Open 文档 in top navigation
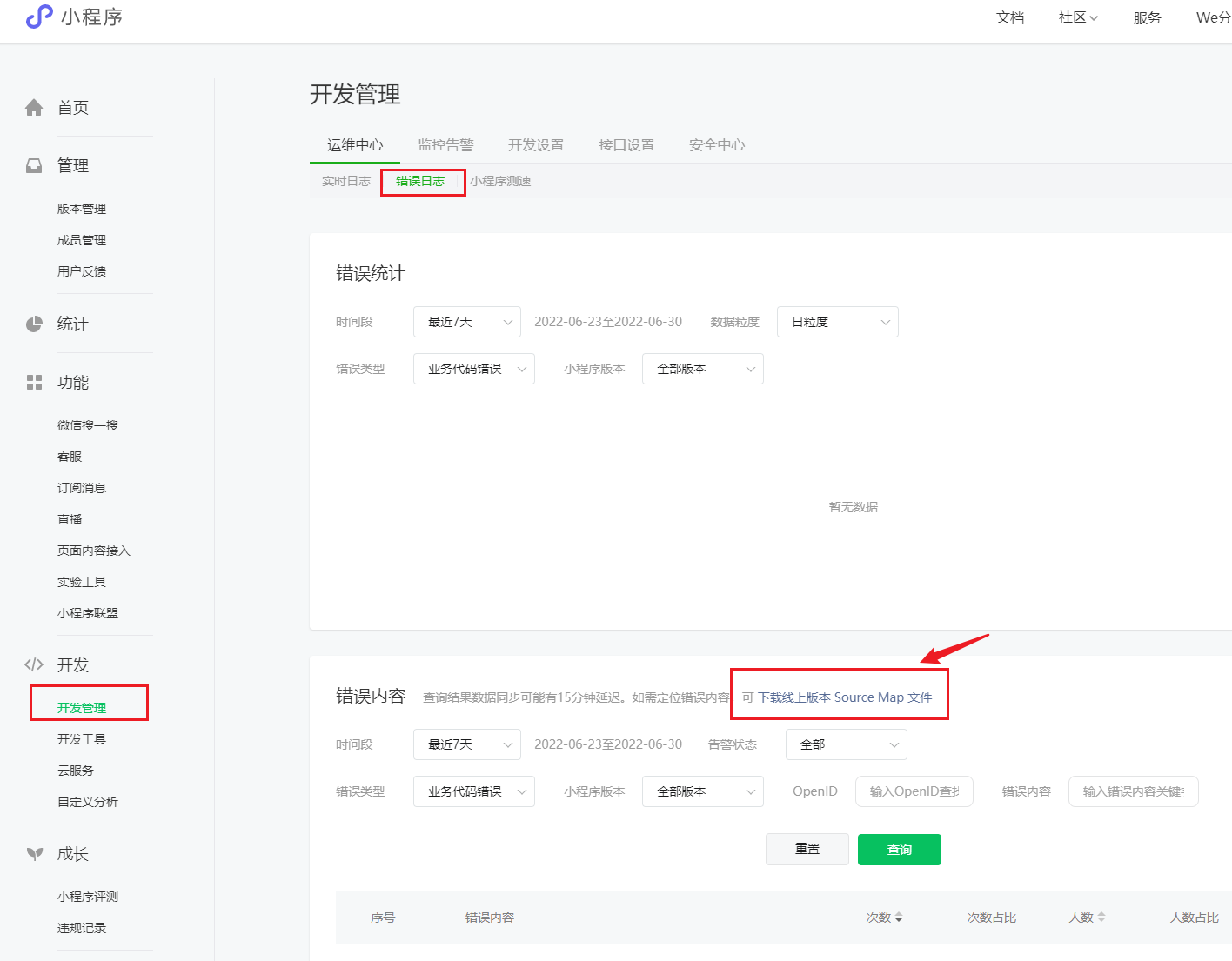The width and height of the screenshot is (1232, 961). click(x=1010, y=17)
